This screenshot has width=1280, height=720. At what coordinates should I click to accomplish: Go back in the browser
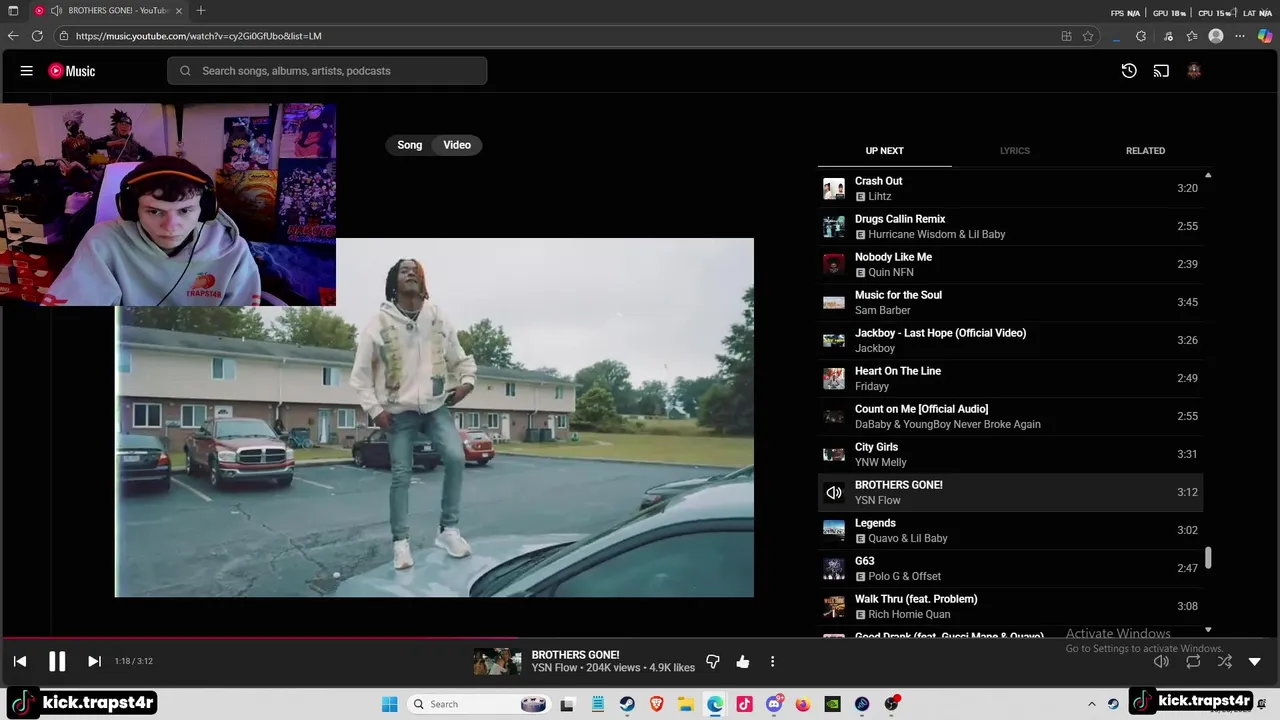(x=13, y=36)
